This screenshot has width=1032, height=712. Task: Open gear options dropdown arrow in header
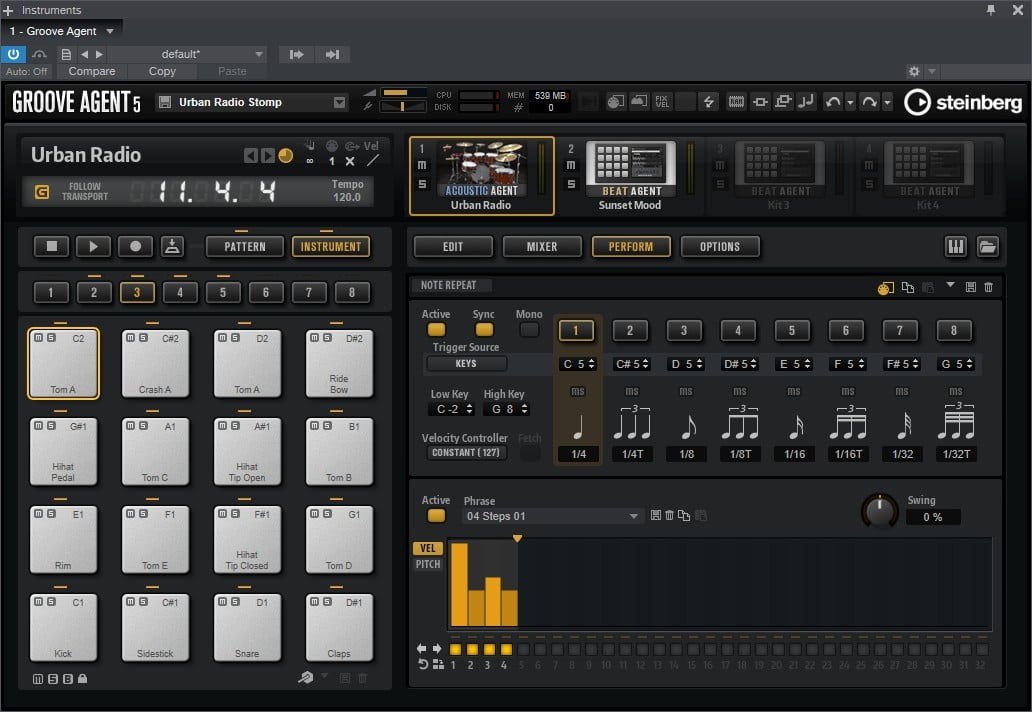tap(931, 71)
